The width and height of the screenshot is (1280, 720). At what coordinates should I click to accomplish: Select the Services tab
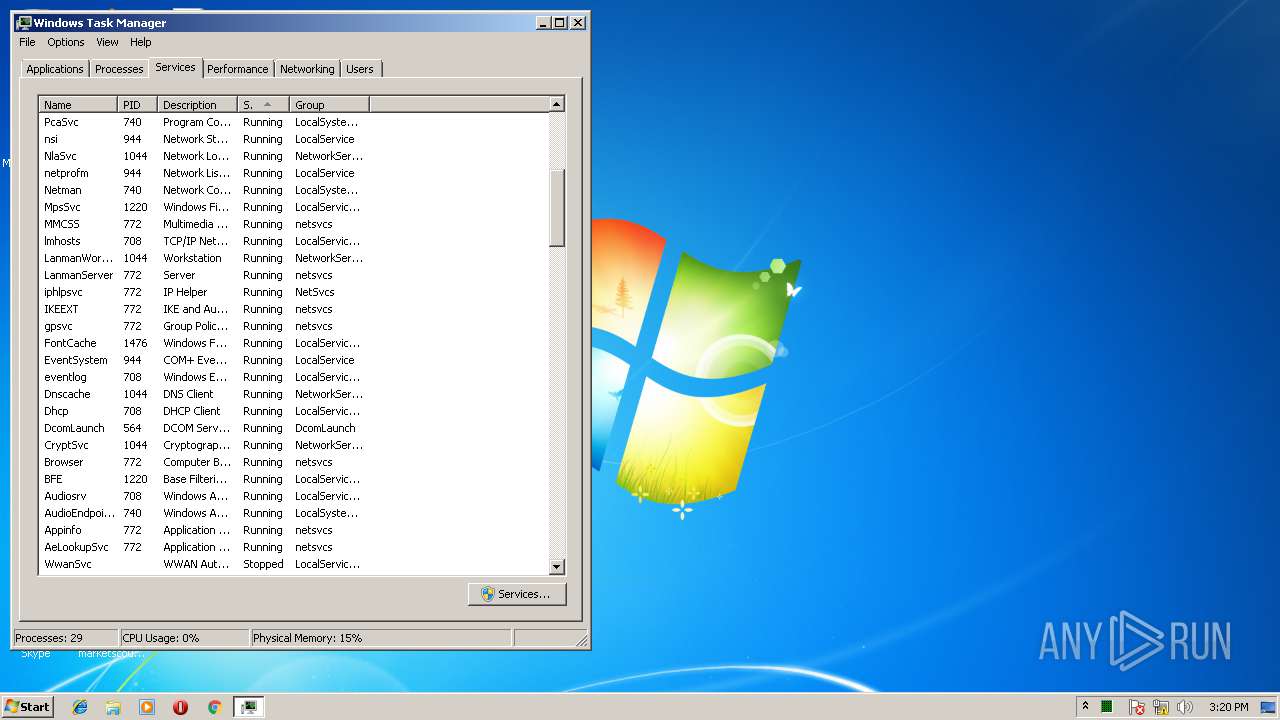[x=175, y=67]
